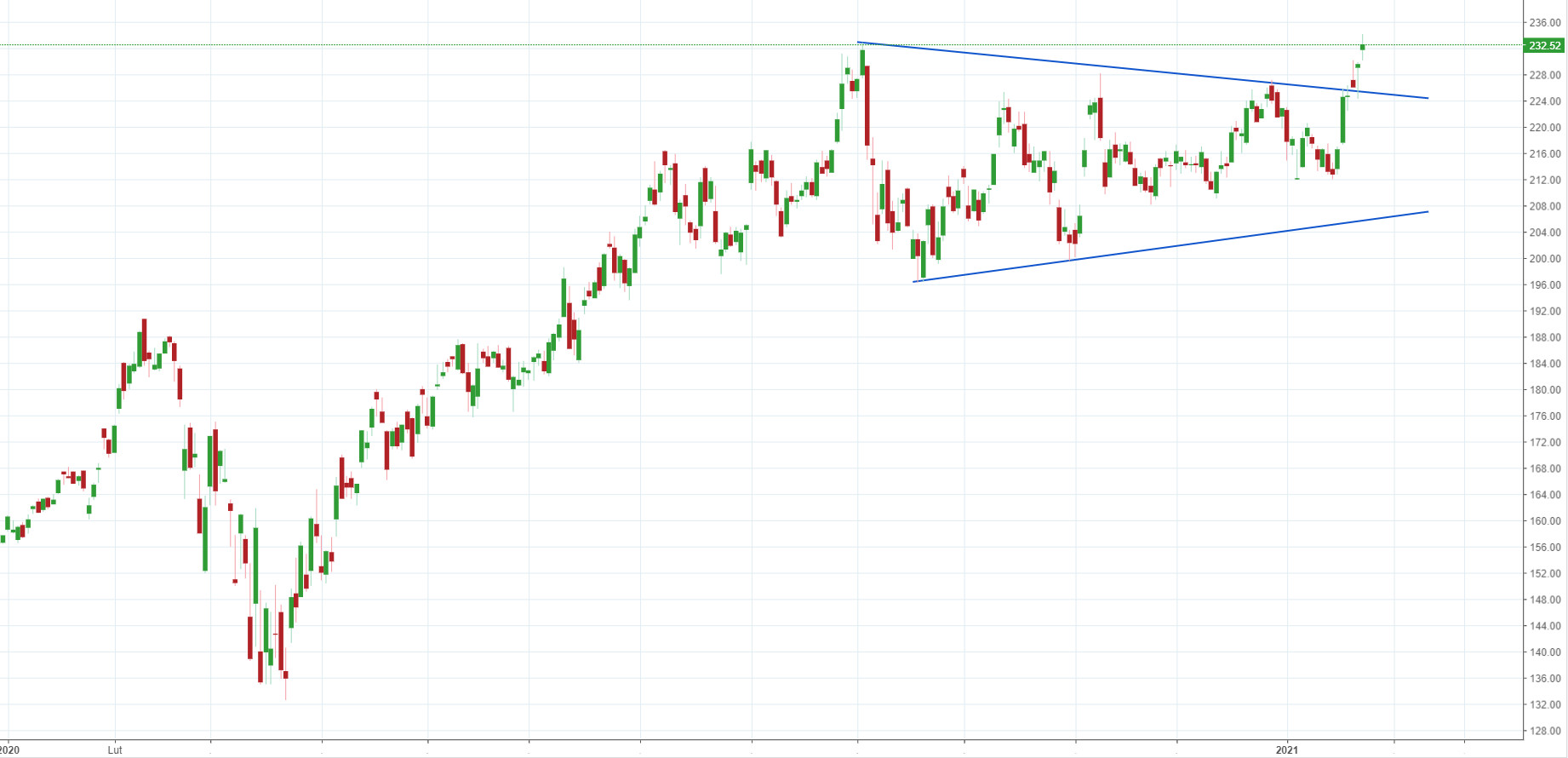Click the 188.00 price axis label

tap(1545, 338)
